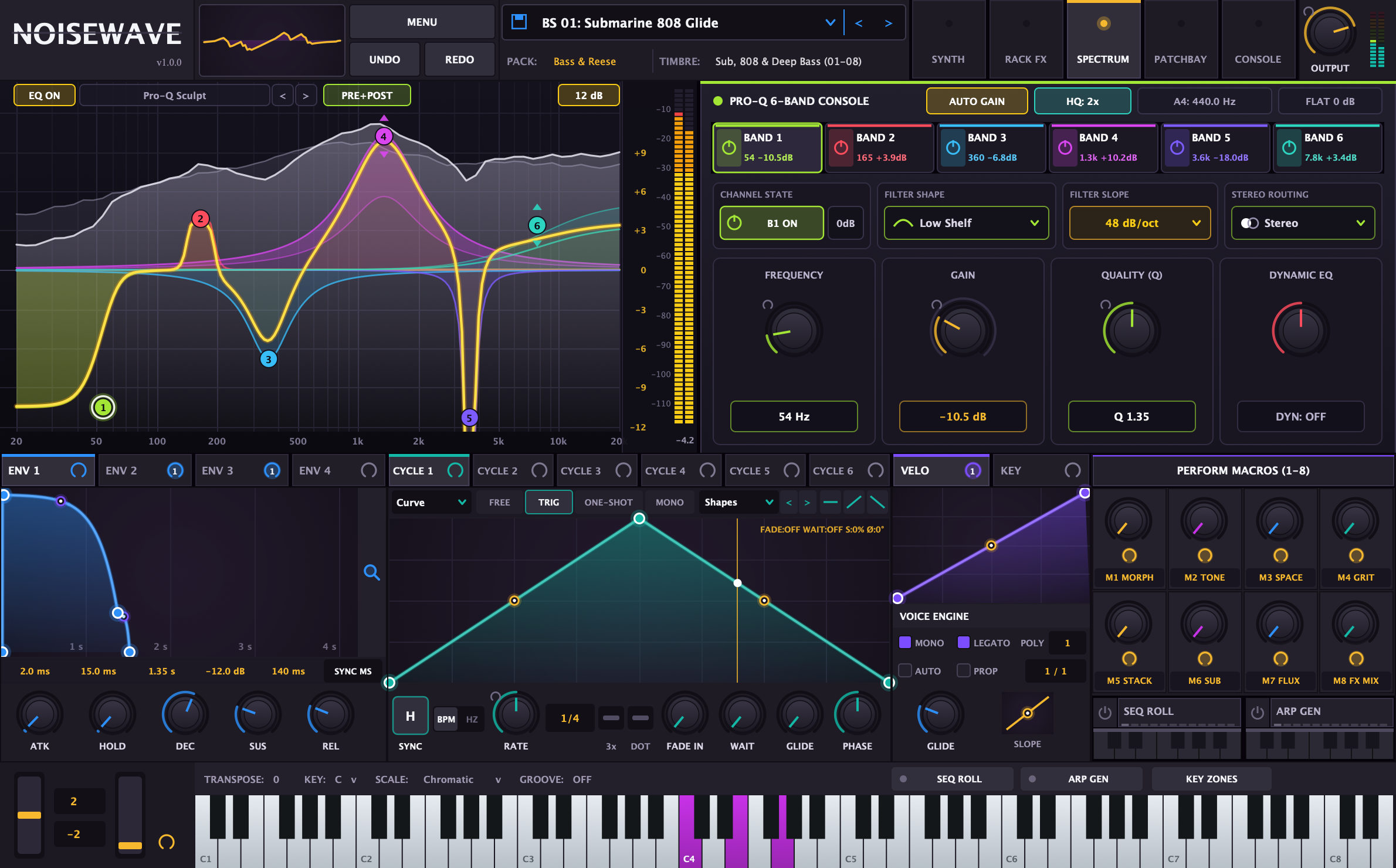Adjust the OUTPUT knob
This screenshot has width=1396, height=868.
point(1329,33)
